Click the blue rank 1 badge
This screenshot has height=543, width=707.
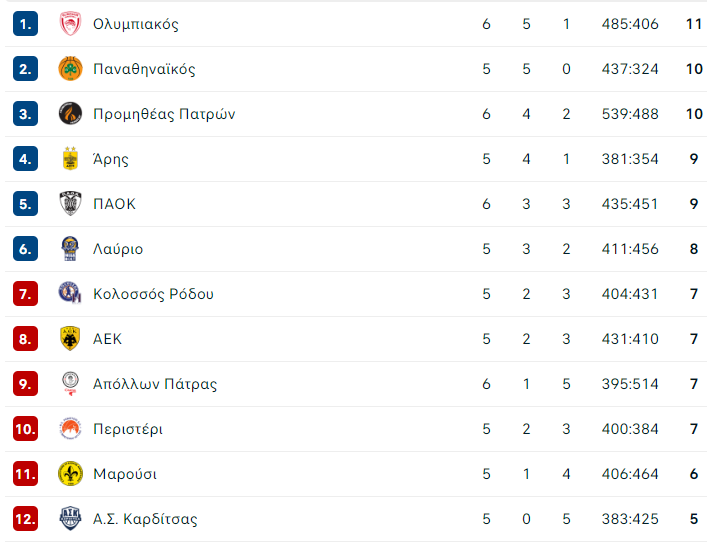click(25, 23)
